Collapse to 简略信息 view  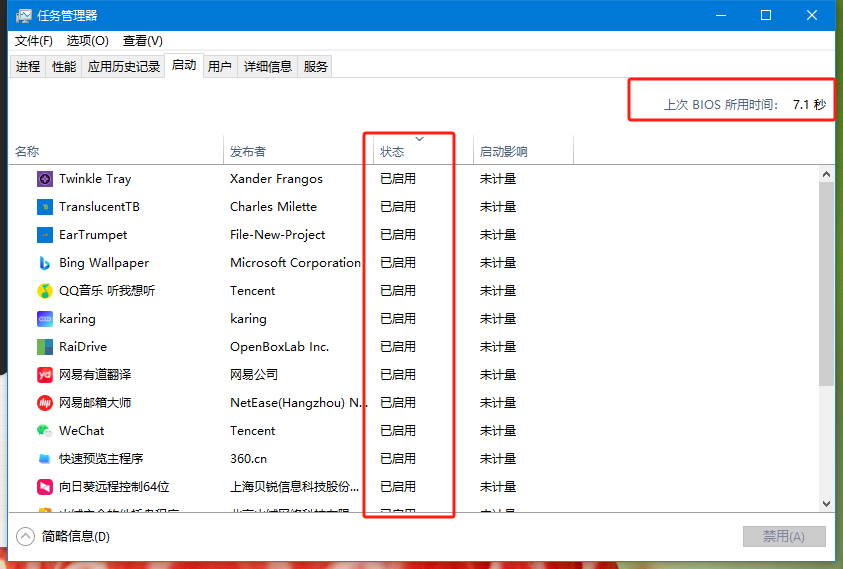click(x=63, y=536)
